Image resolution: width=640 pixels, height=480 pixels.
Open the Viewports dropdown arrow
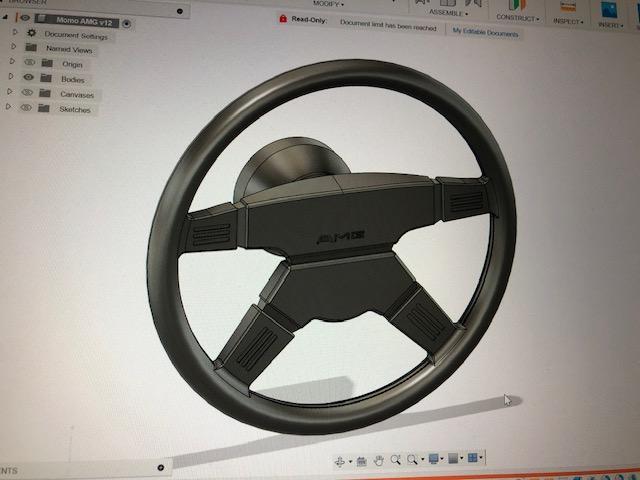pyautogui.click(x=481, y=458)
